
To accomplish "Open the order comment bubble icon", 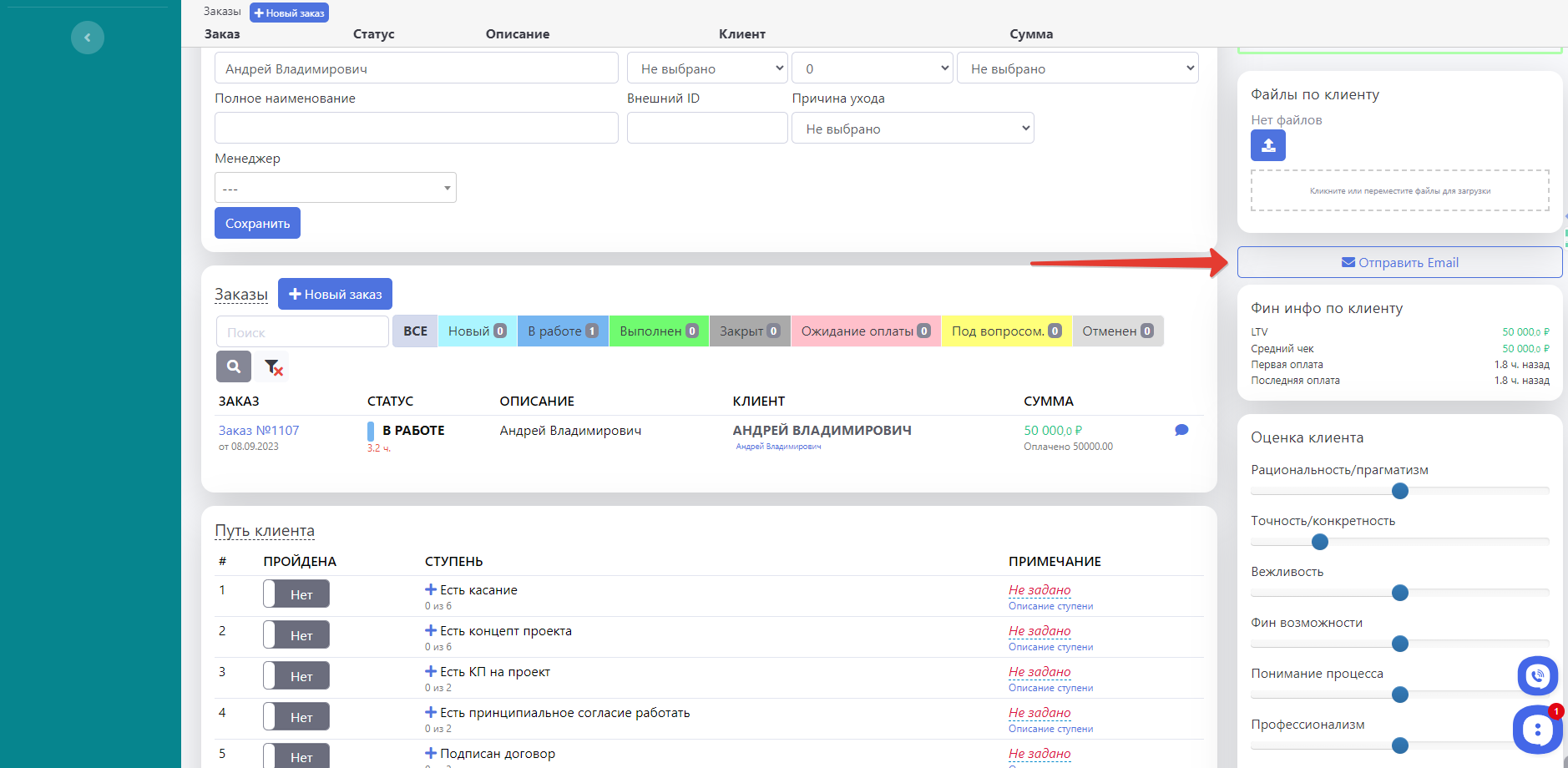I will pos(1181,430).
